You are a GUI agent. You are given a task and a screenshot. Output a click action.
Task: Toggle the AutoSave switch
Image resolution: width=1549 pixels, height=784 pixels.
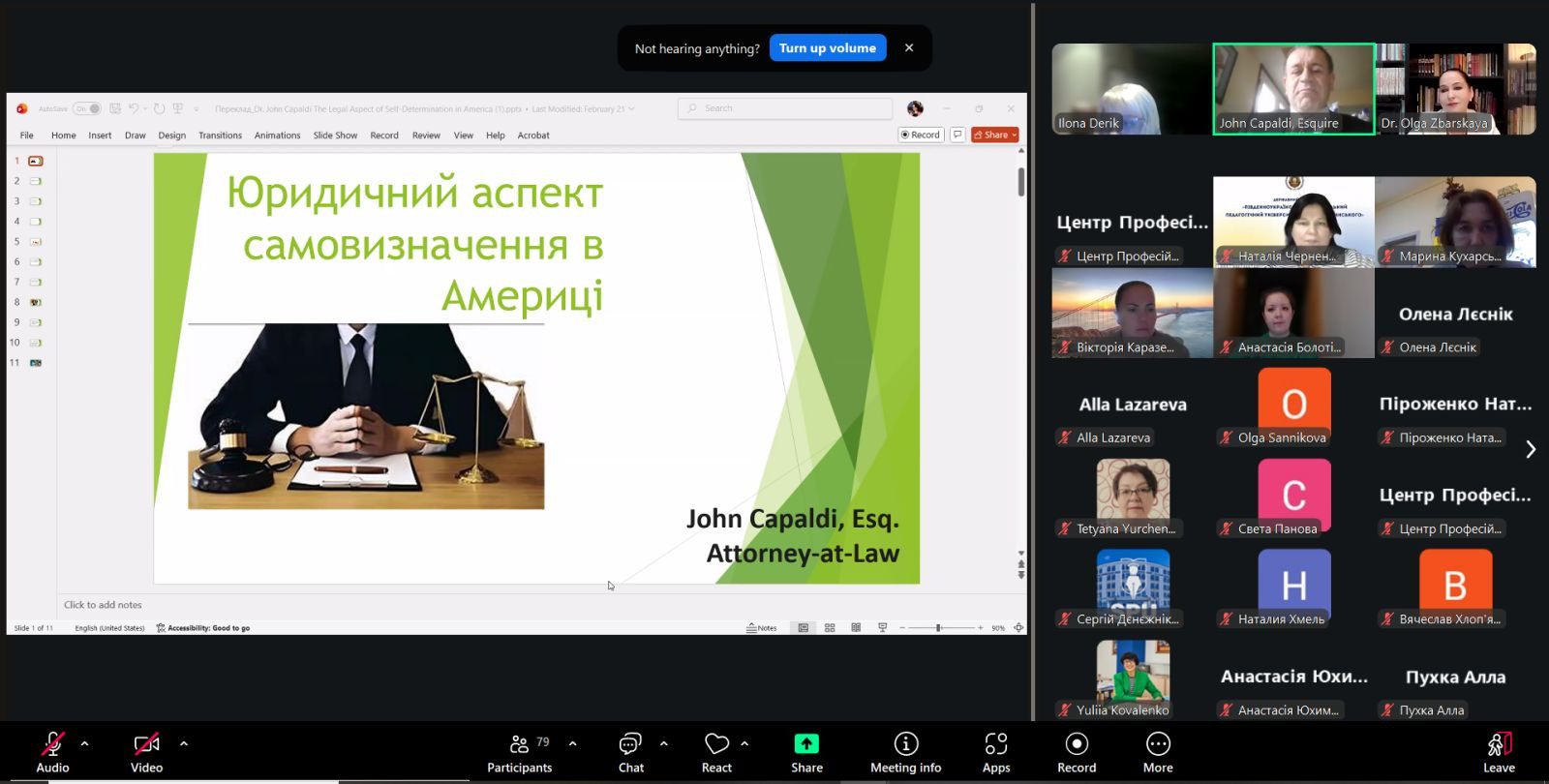tap(87, 108)
